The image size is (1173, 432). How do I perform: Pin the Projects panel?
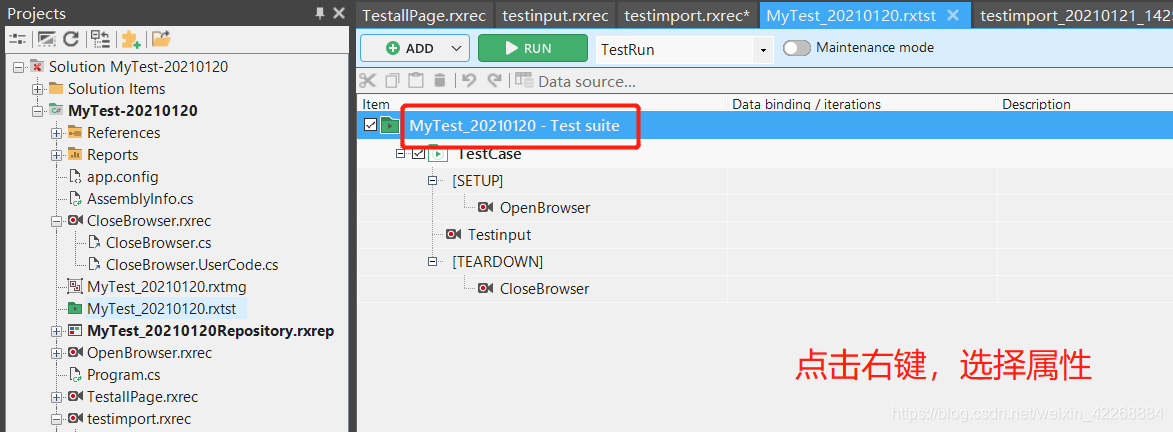click(x=320, y=13)
